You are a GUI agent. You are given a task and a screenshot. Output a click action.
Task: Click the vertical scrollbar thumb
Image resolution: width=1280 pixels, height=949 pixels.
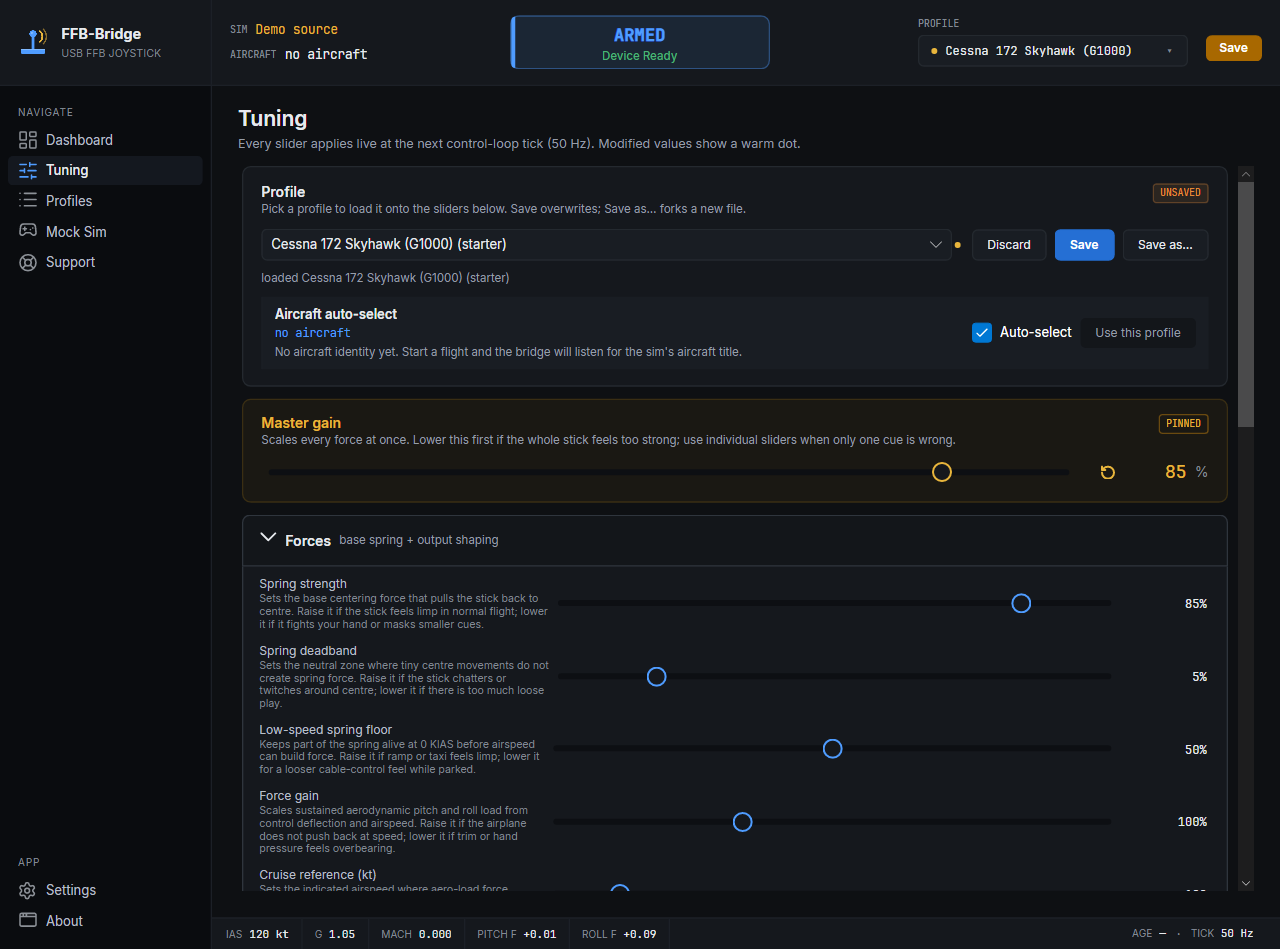click(1246, 305)
